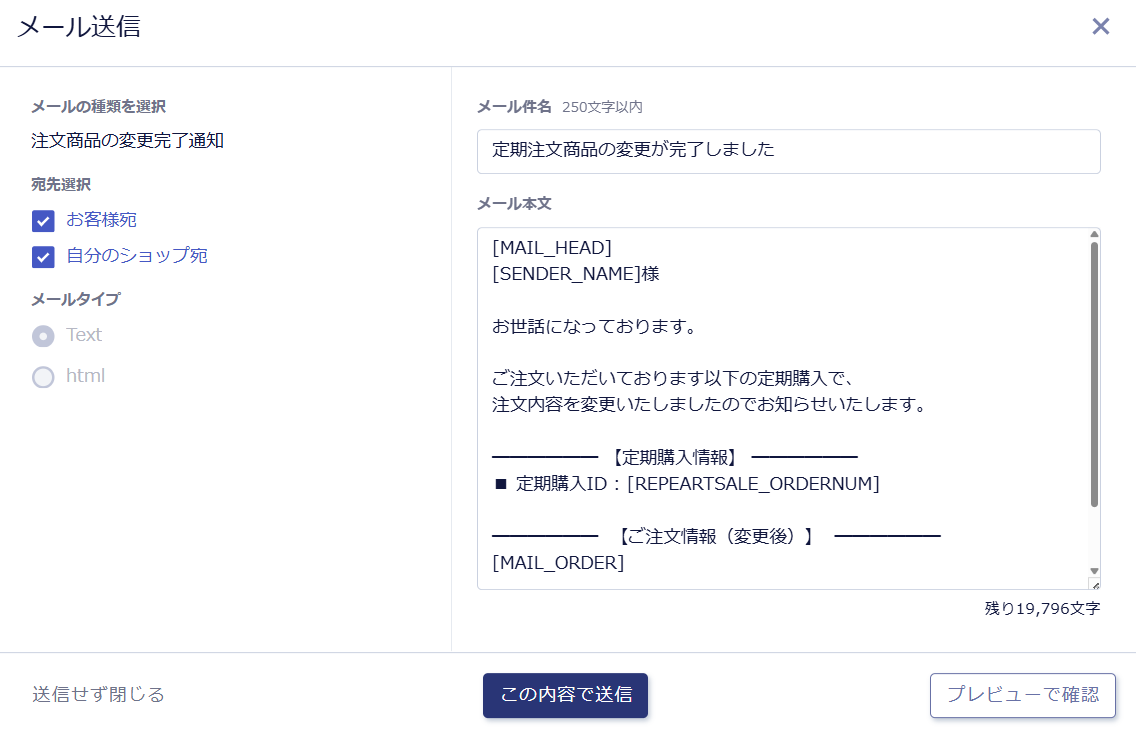Click the [REPEARTSALE_ORDERNUM] placeholder in the body
This screenshot has width=1136, height=732.
point(753,484)
